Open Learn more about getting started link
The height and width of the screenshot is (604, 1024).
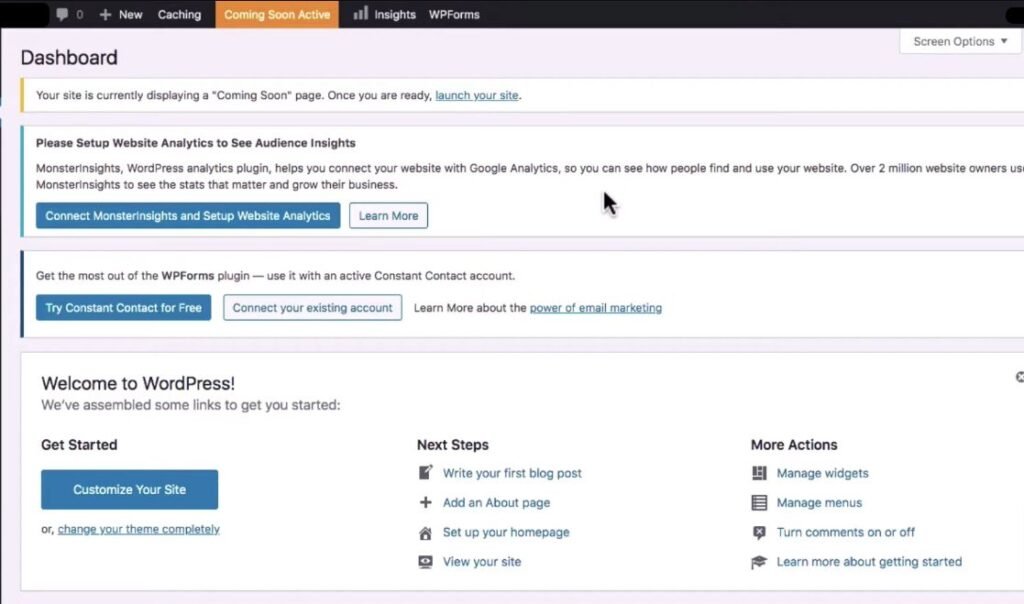(x=869, y=562)
